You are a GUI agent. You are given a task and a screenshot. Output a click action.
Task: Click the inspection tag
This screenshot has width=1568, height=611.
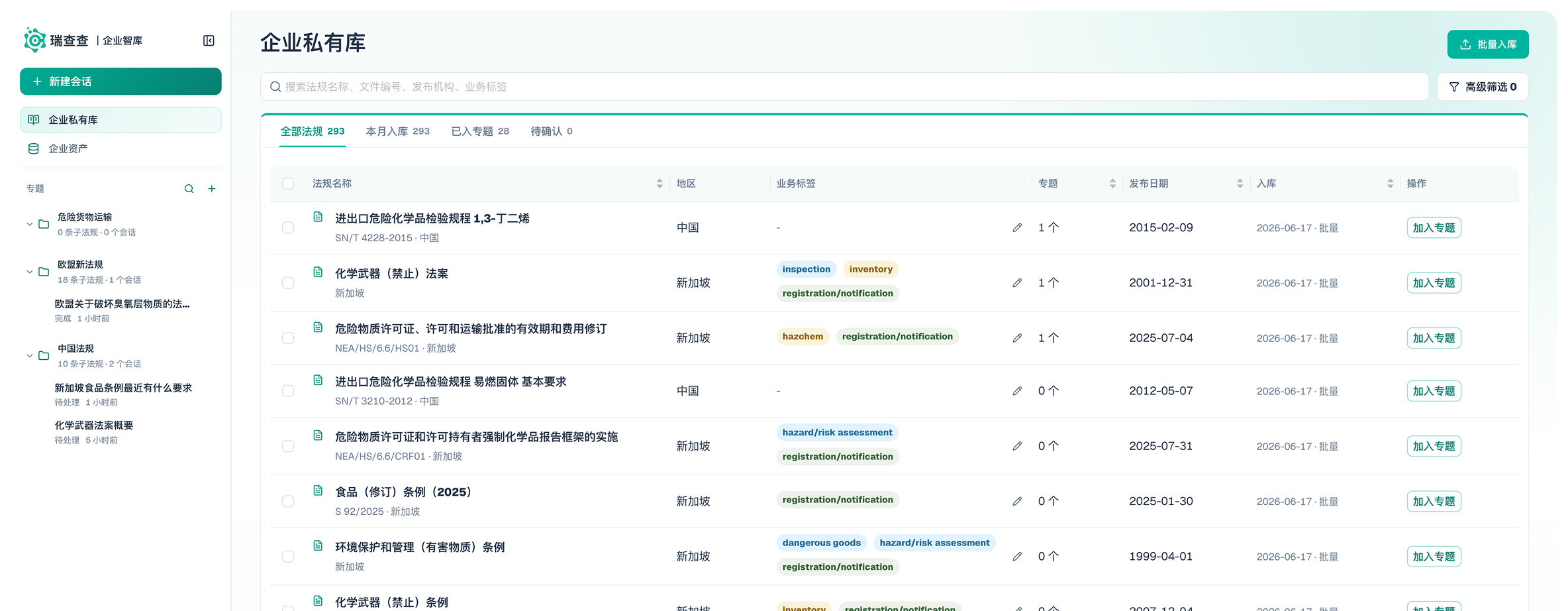(807, 269)
